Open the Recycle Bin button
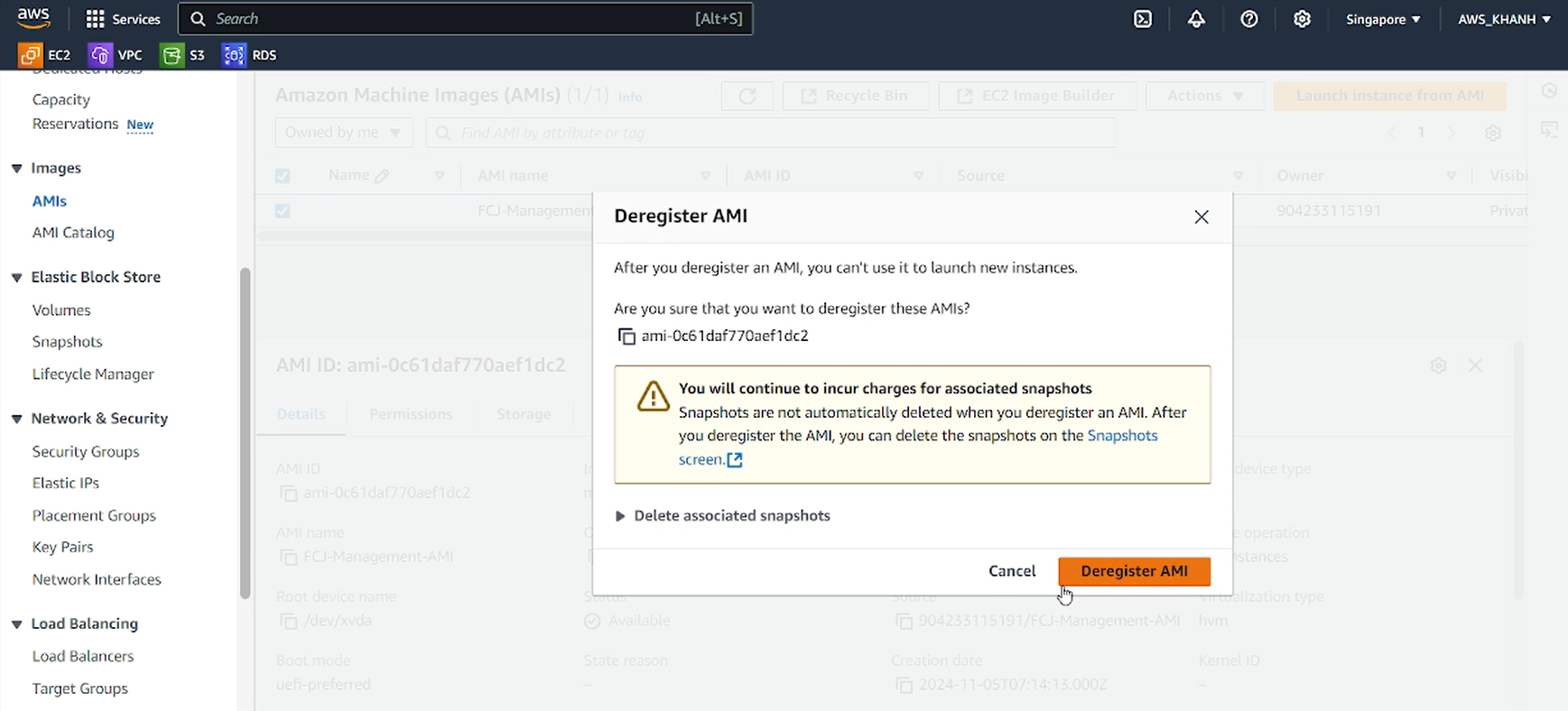1568x711 pixels. [855, 96]
